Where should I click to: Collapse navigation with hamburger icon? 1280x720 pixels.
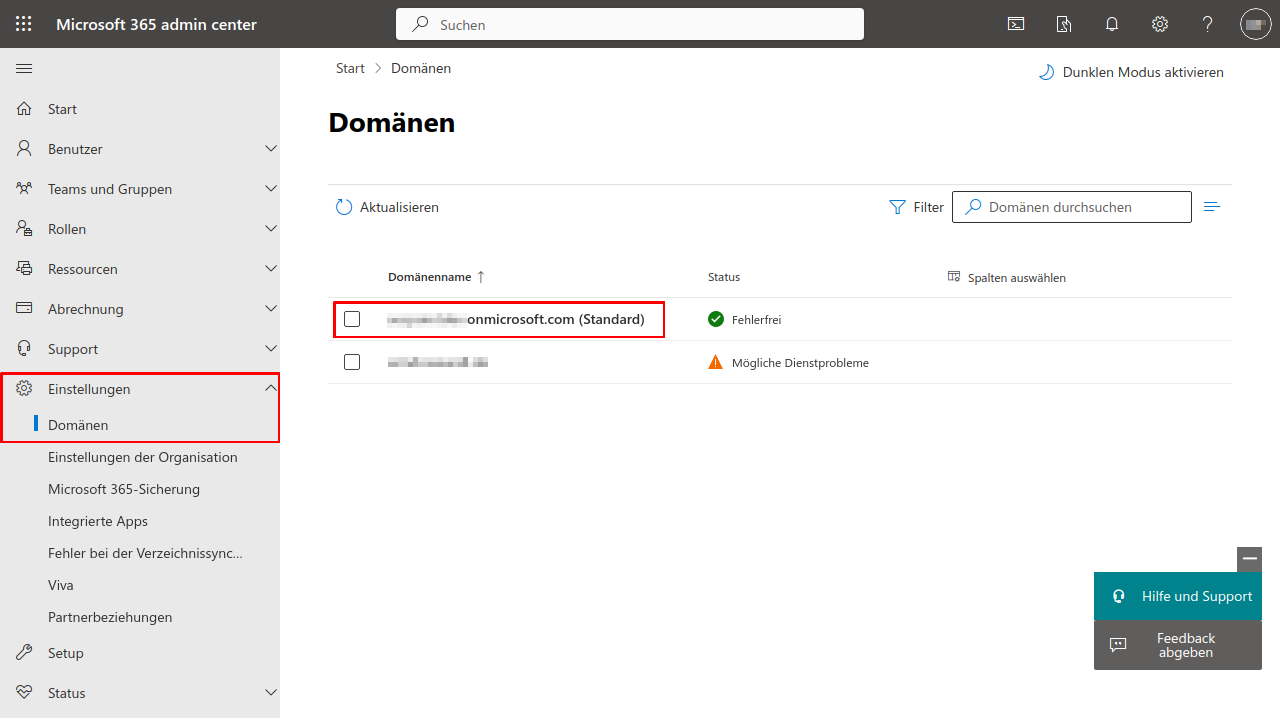(24, 68)
